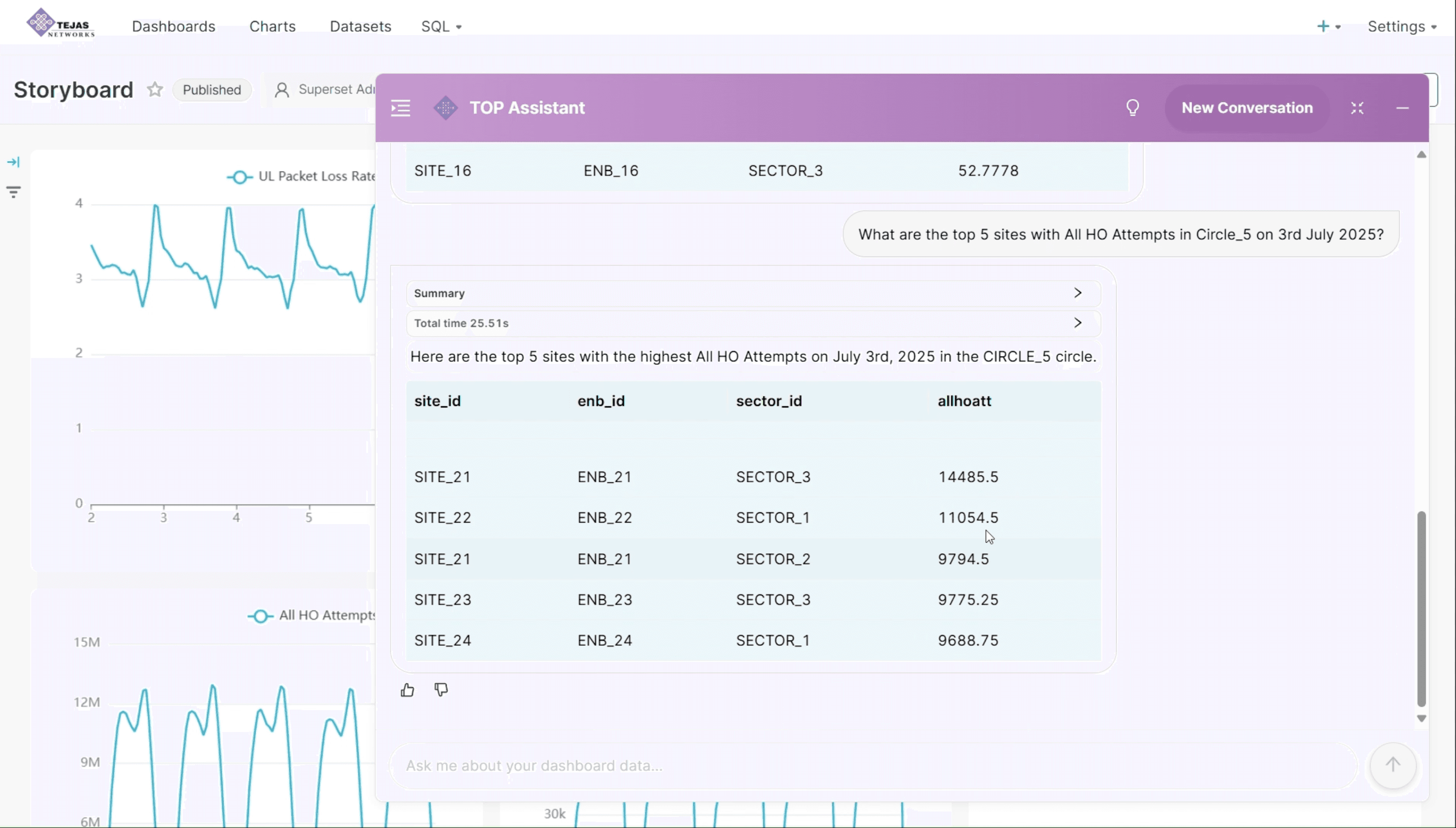1456x828 pixels.
Task: Click the Superset Admin user avatar icon
Action: tap(281, 89)
